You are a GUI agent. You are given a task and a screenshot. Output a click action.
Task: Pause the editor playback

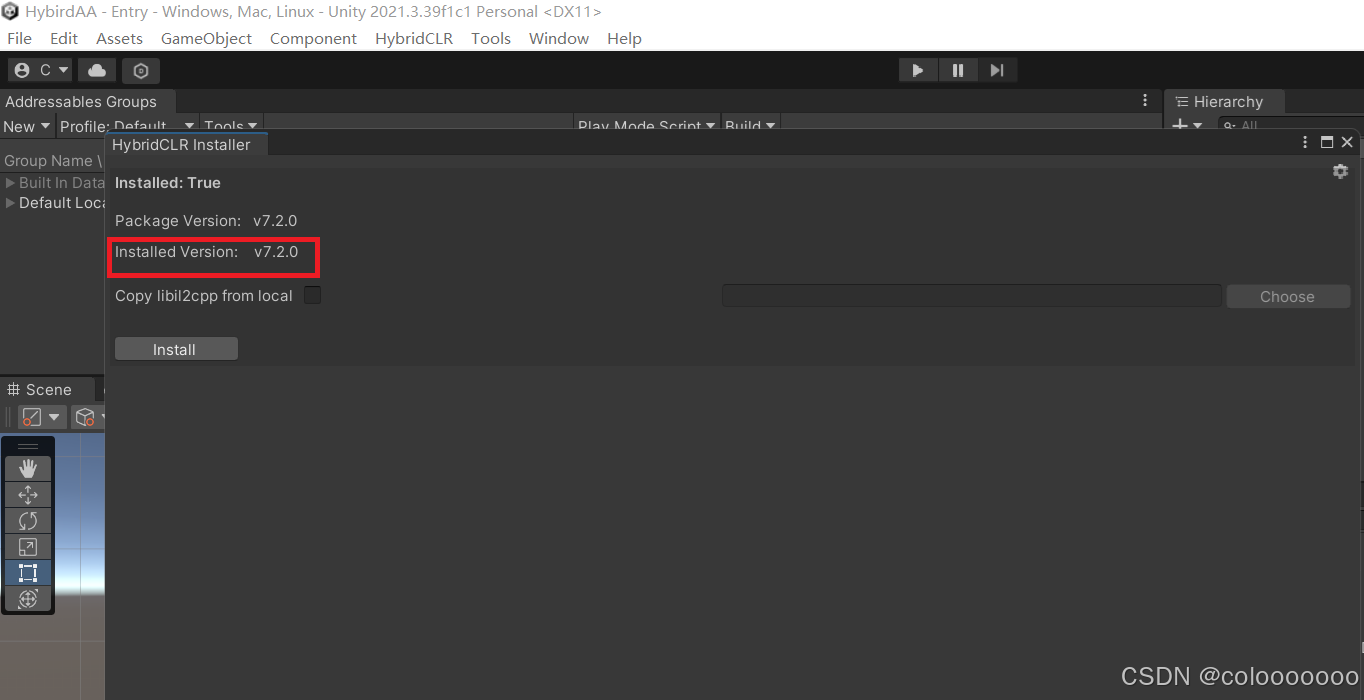(x=957, y=70)
